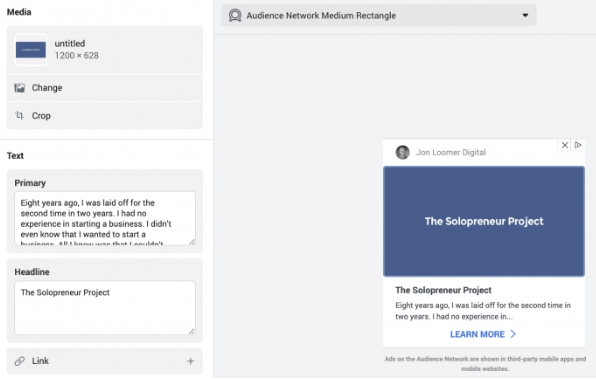Click LEARN MORE call to action

click(x=477, y=334)
